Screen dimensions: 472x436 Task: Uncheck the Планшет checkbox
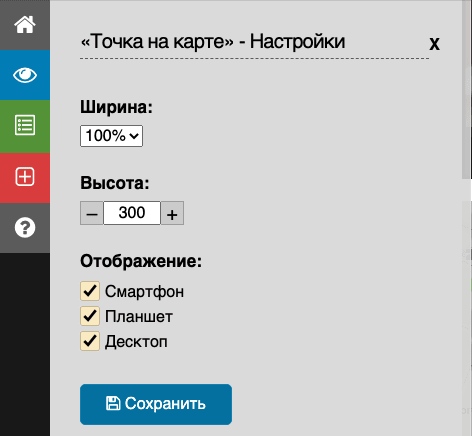(x=90, y=316)
